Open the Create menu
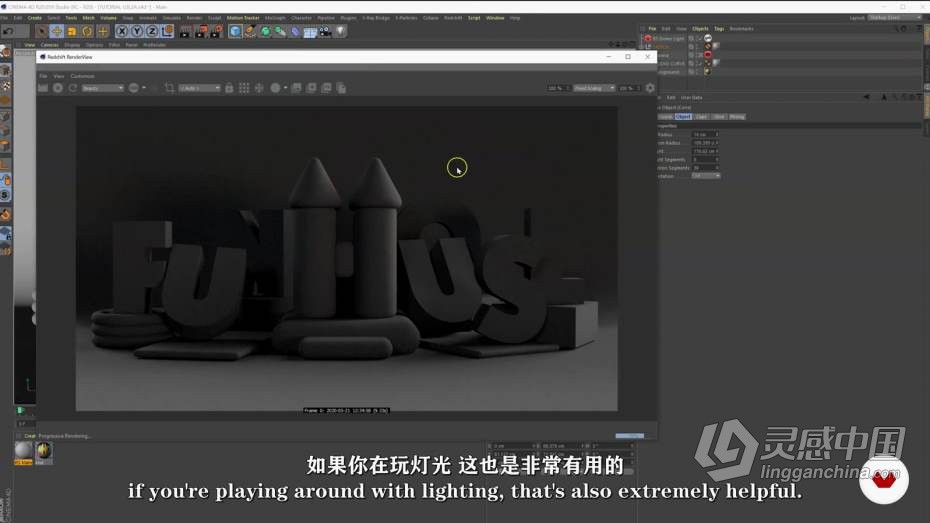The image size is (930, 523). tap(34, 18)
